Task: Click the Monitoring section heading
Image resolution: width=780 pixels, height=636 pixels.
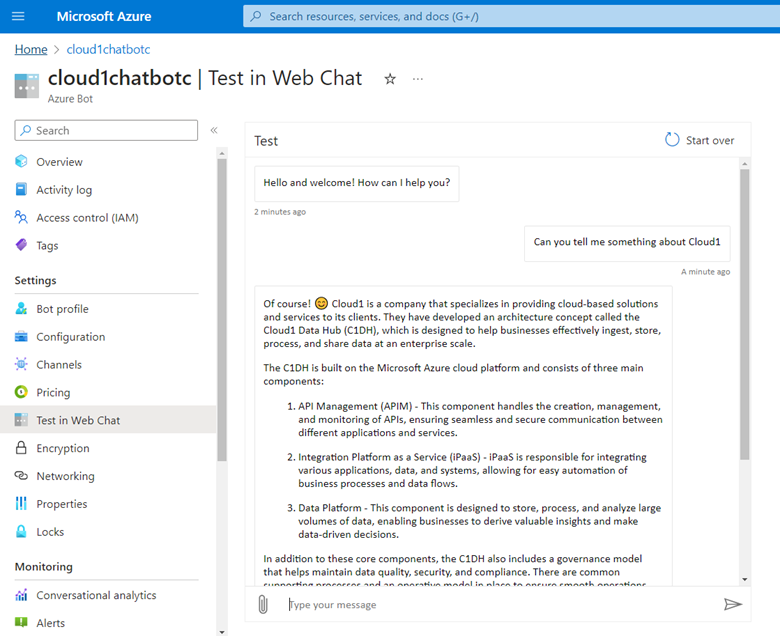Action: [x=44, y=567]
